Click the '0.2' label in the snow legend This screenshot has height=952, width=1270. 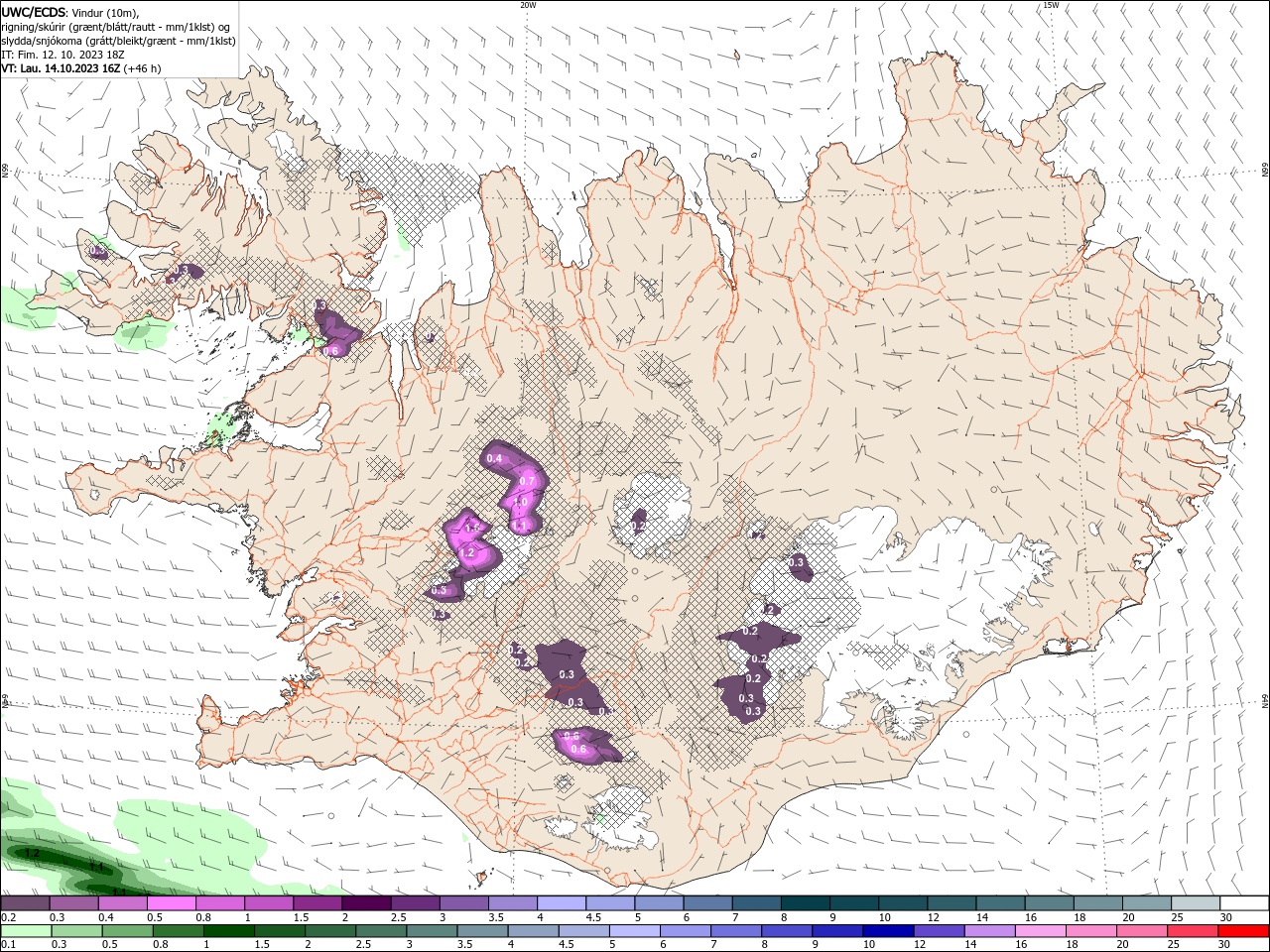tap(8, 917)
